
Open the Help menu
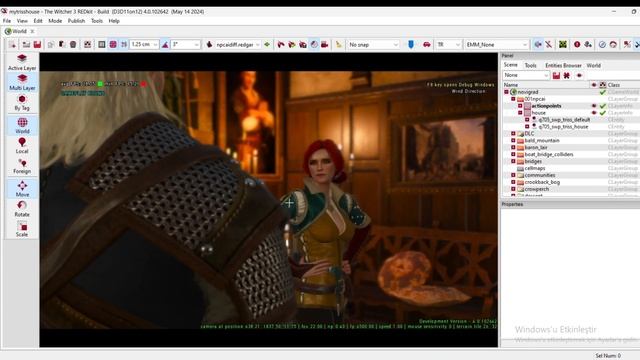pos(114,21)
